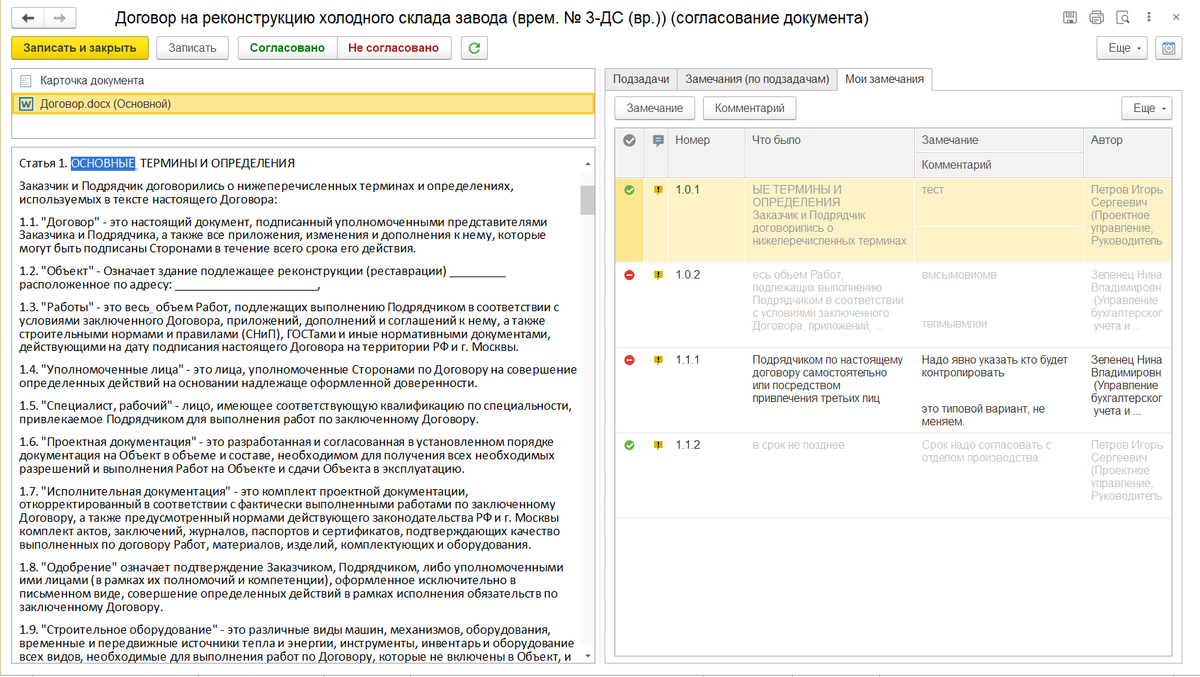1200x677 pixels.
Task: Open the Еще dropdown in remarks panel
Action: coord(1146,108)
